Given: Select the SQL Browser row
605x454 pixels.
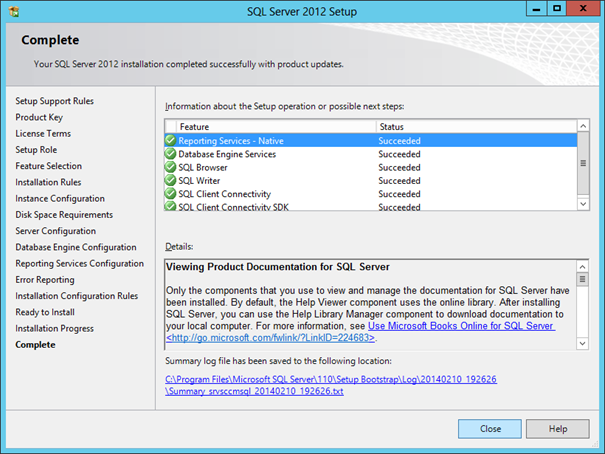Looking at the screenshot, I should pos(371,167).
